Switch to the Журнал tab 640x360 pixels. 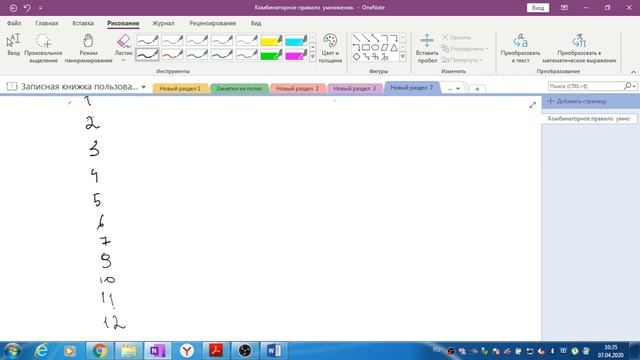pyautogui.click(x=163, y=23)
